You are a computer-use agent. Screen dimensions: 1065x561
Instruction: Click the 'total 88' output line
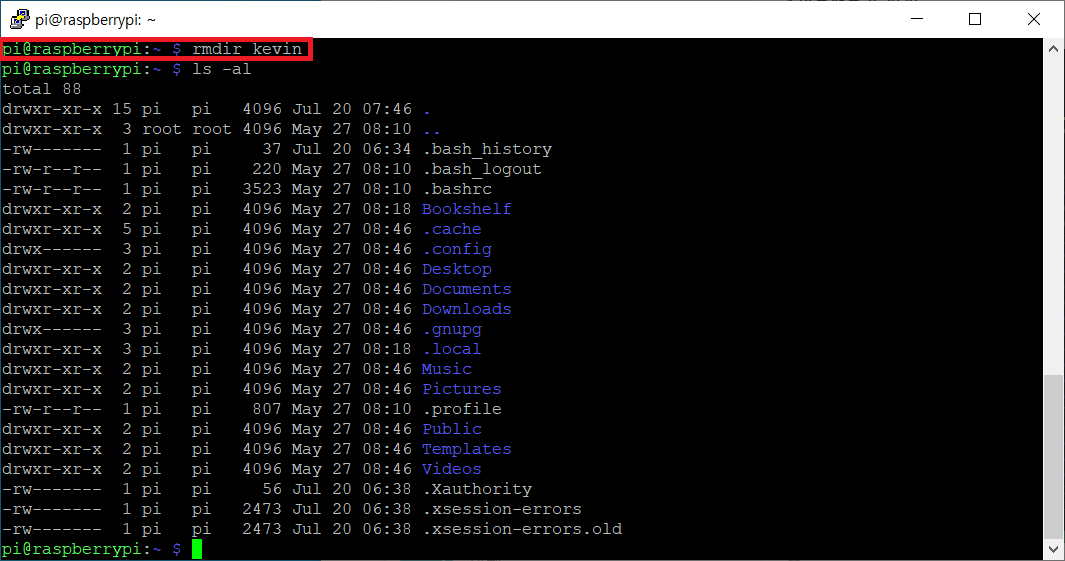point(41,89)
